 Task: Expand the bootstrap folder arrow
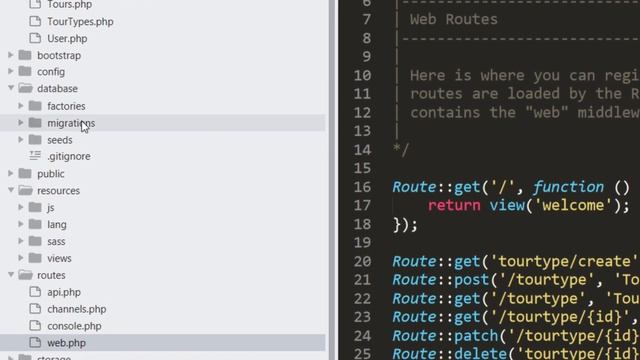point(11,55)
